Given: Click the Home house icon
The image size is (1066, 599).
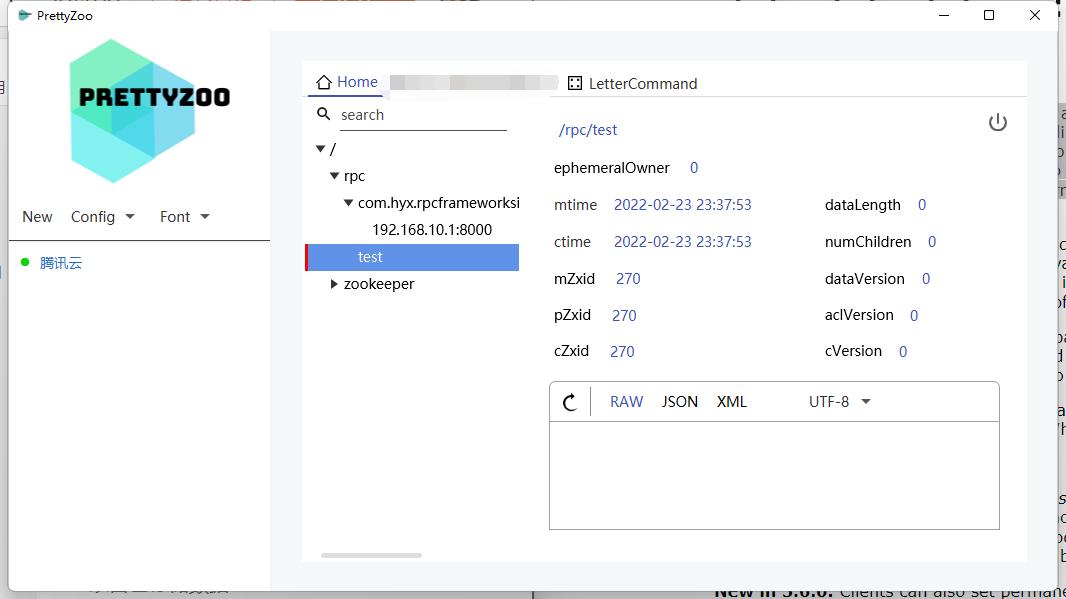Looking at the screenshot, I should pos(324,82).
